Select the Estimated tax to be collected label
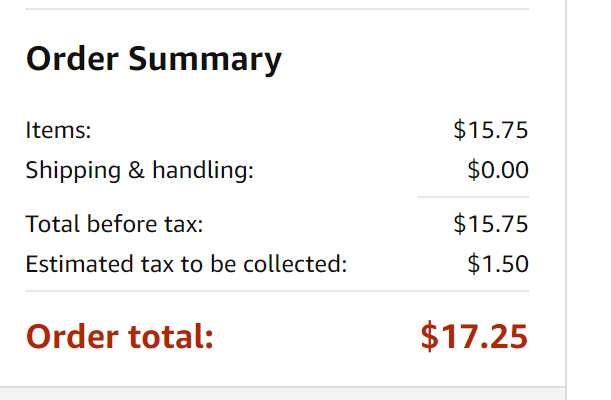Screen dimensions: 611x400 point(186,264)
